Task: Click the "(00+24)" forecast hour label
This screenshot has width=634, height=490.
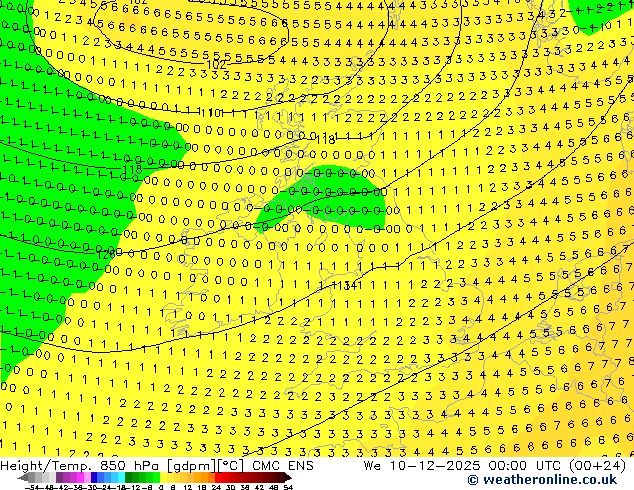Action: point(598,466)
